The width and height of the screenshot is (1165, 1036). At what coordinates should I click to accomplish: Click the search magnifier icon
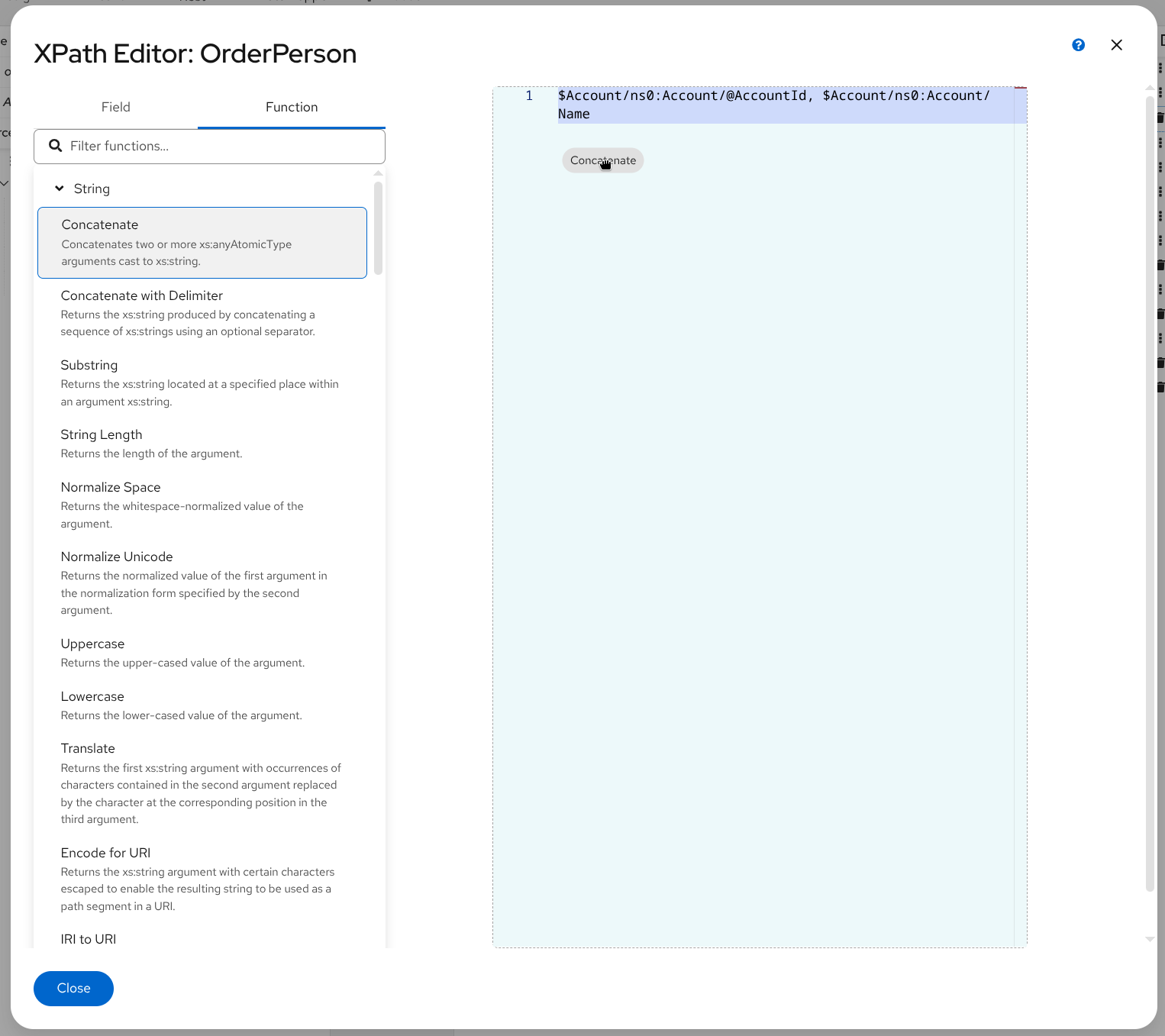[55, 146]
